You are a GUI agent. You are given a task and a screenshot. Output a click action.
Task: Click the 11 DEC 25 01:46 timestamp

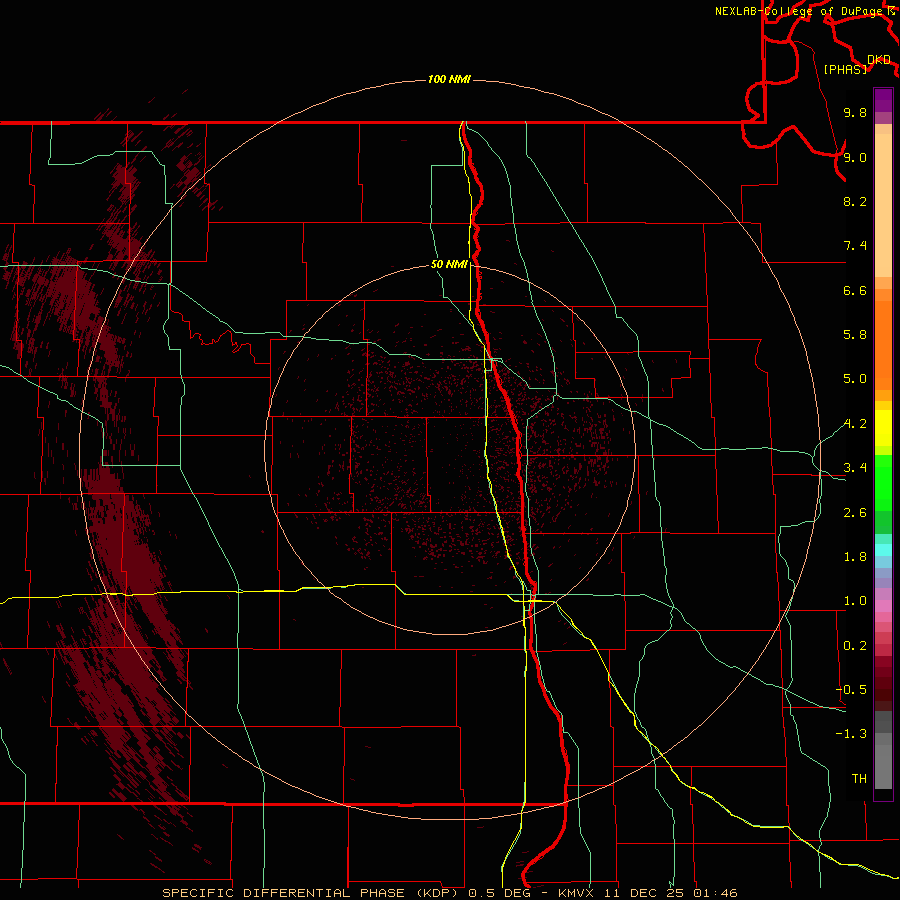click(x=673, y=893)
